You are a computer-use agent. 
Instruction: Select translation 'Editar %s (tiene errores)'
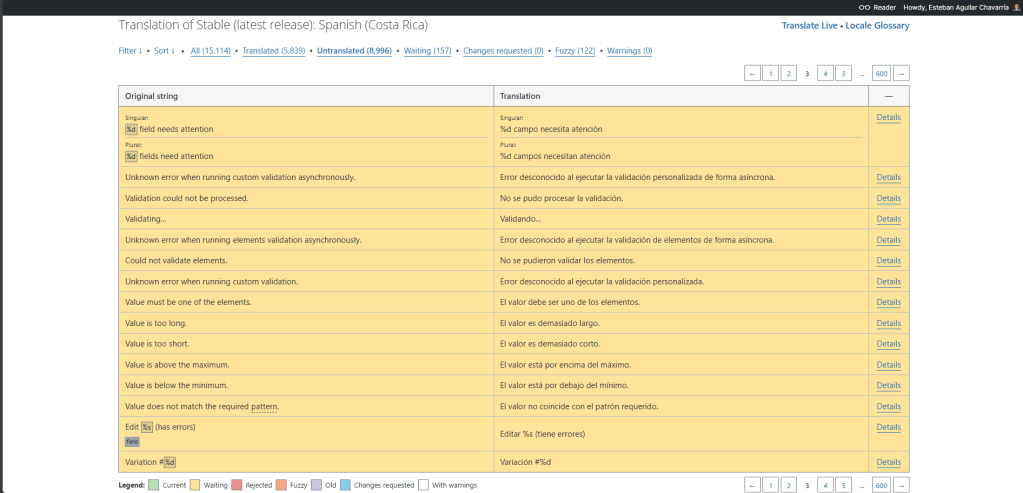pos(542,434)
